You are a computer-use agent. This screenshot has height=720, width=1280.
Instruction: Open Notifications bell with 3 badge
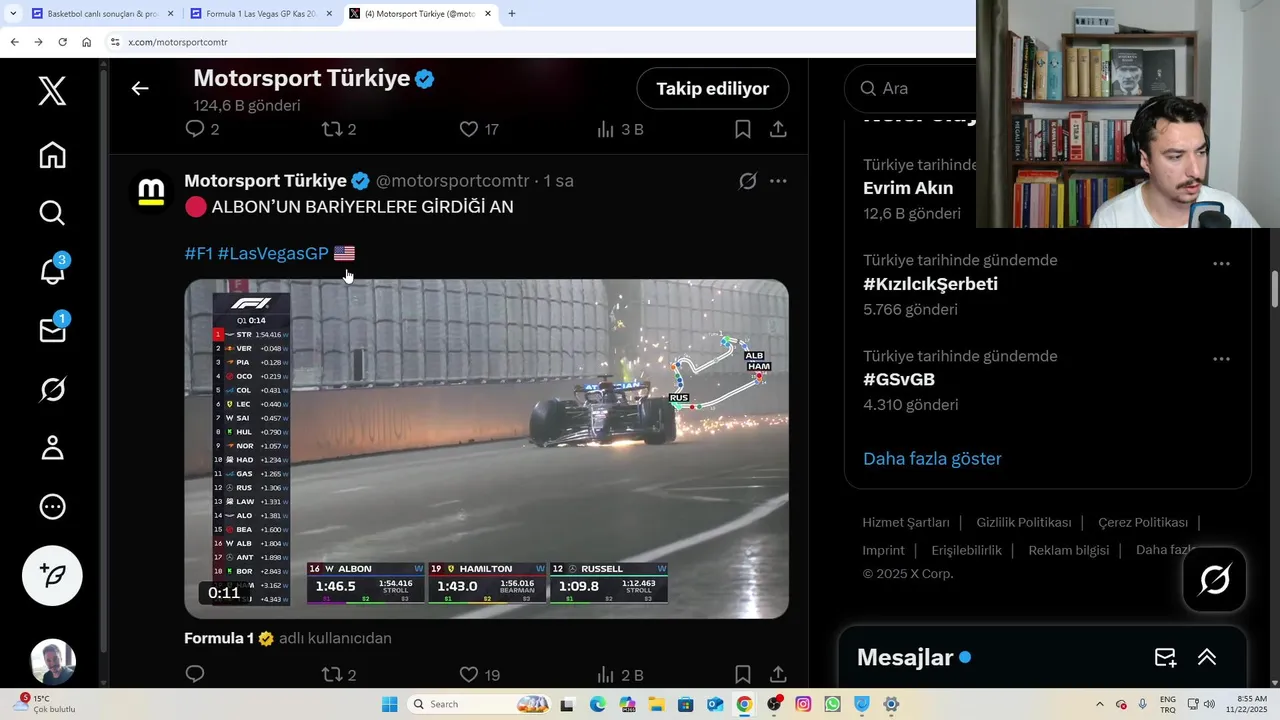pos(53,270)
